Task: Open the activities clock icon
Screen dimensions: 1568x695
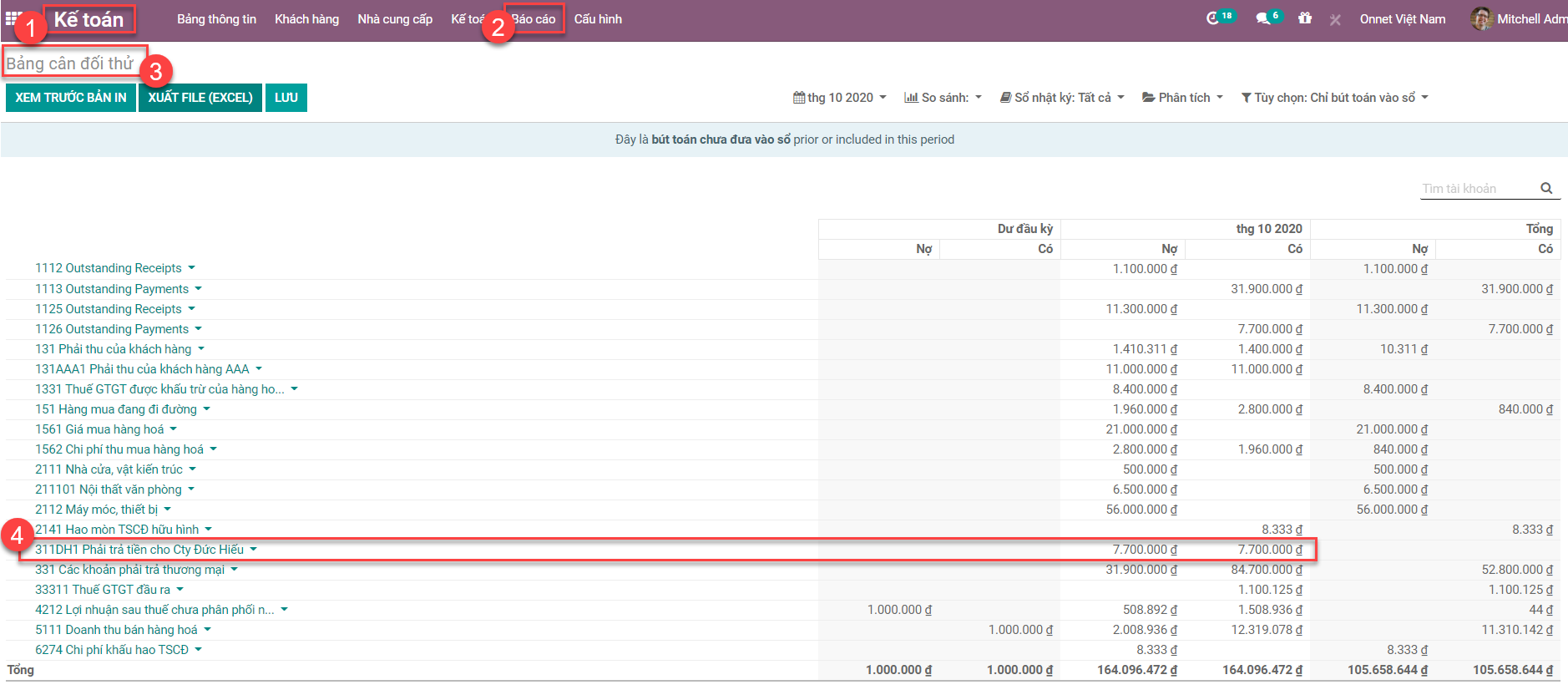Action: point(1213,18)
